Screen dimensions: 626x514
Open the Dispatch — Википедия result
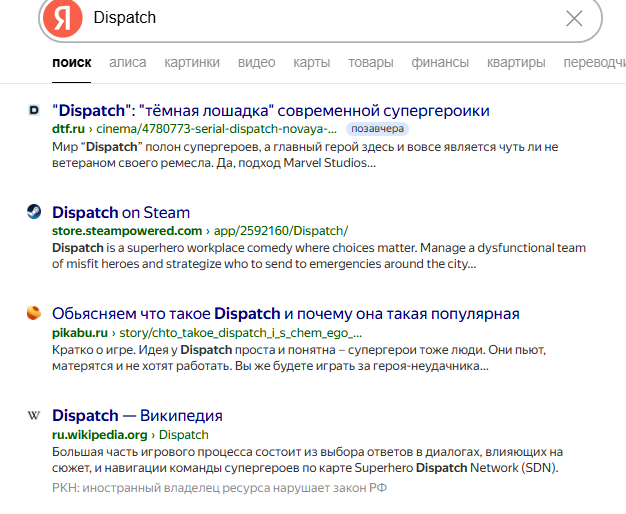click(137, 415)
